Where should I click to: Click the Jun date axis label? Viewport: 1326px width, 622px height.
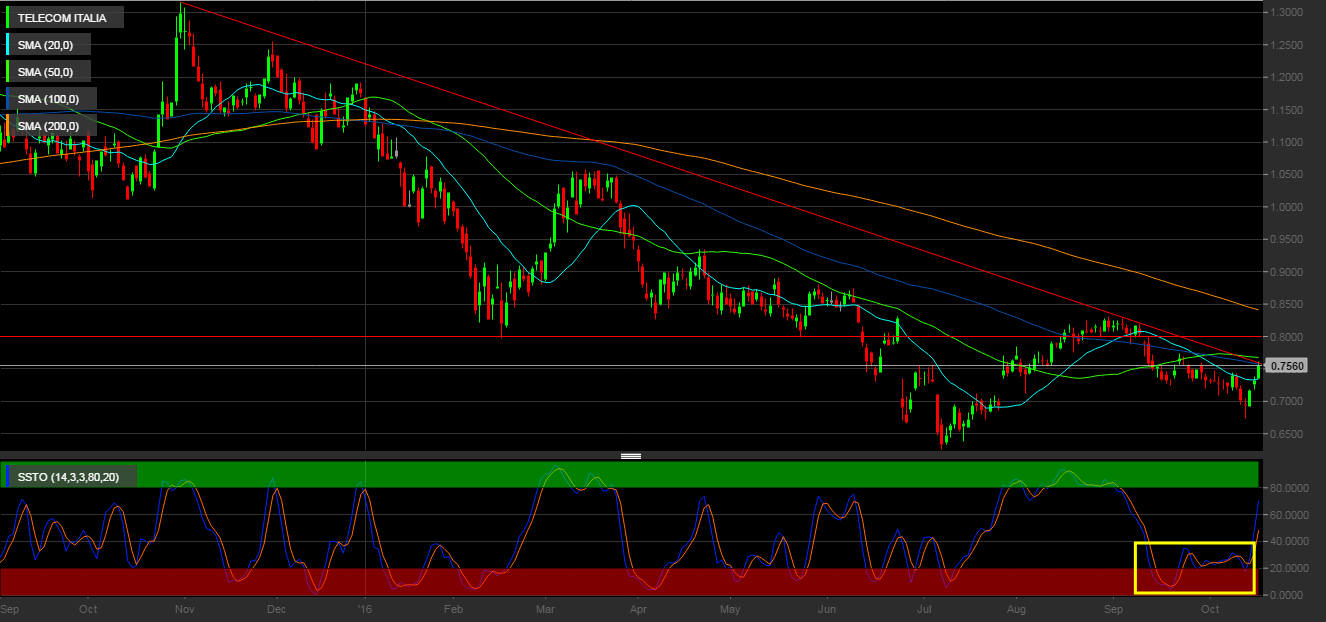point(827,608)
